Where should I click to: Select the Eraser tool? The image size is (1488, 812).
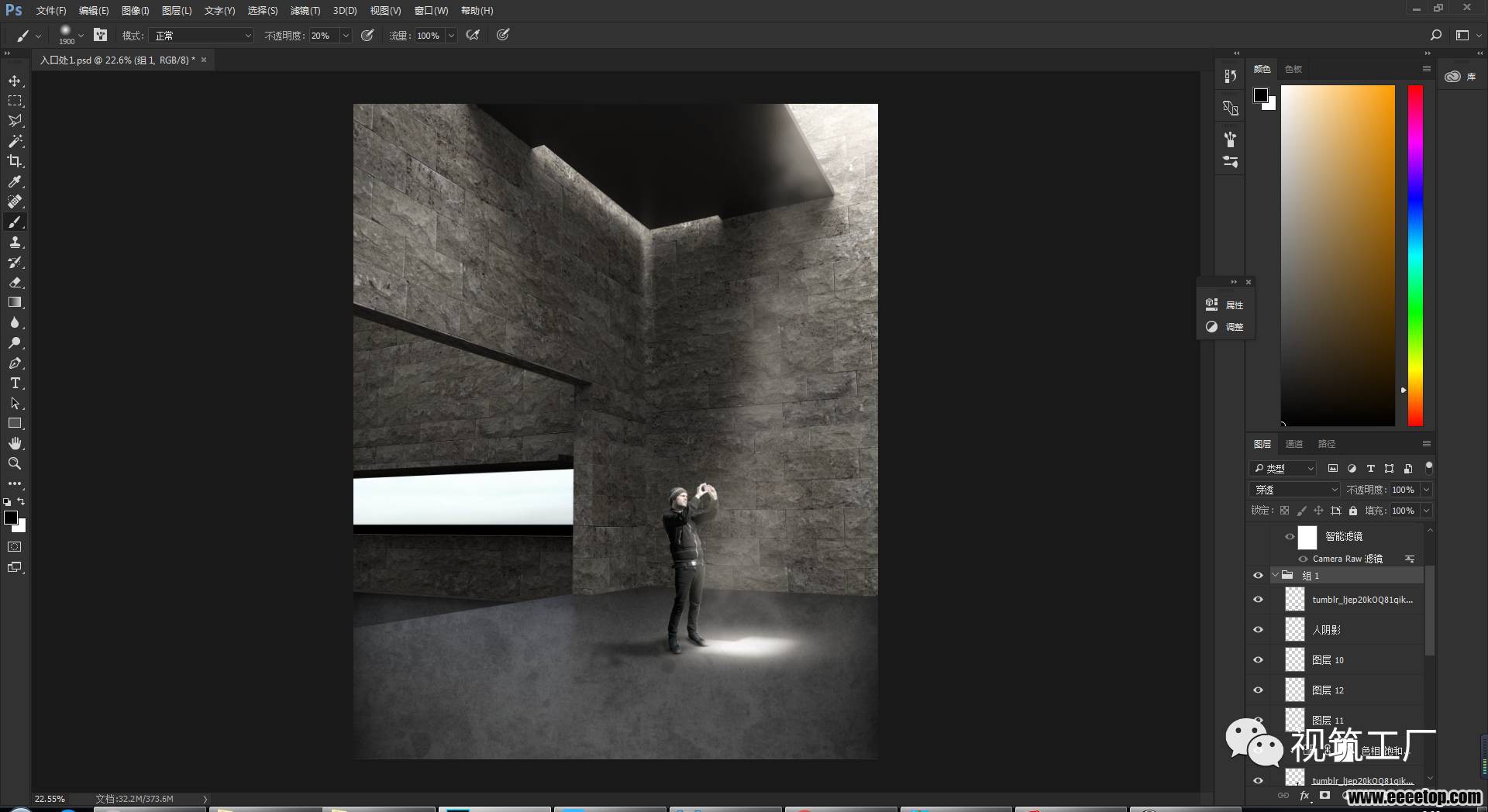pos(15,283)
